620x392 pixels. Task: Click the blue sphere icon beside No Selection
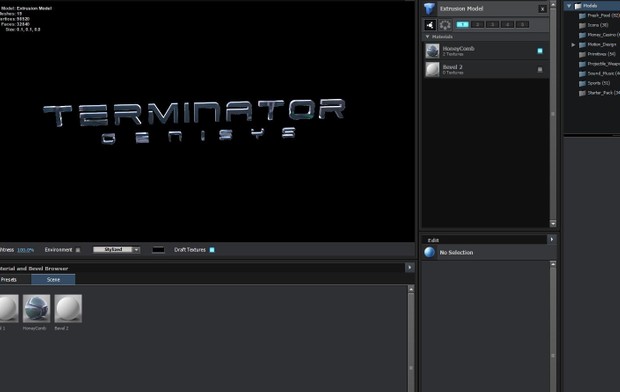[429, 252]
